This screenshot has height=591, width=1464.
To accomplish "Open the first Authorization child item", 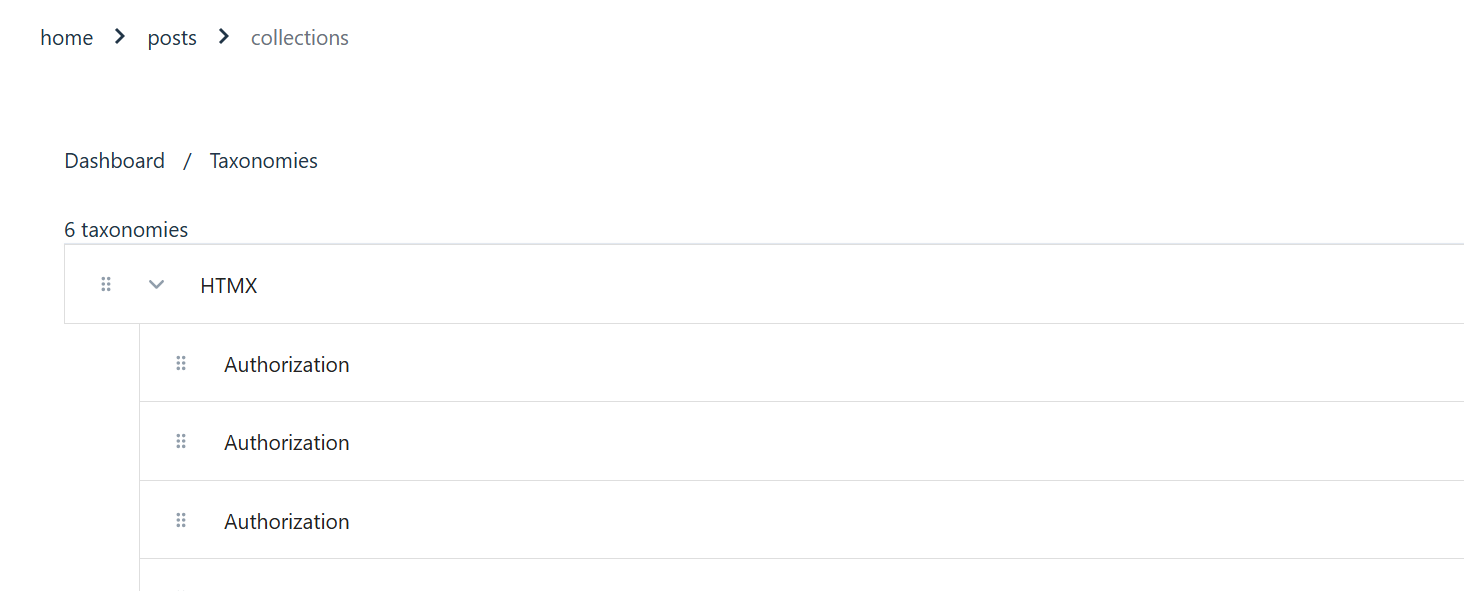I will [x=286, y=365].
